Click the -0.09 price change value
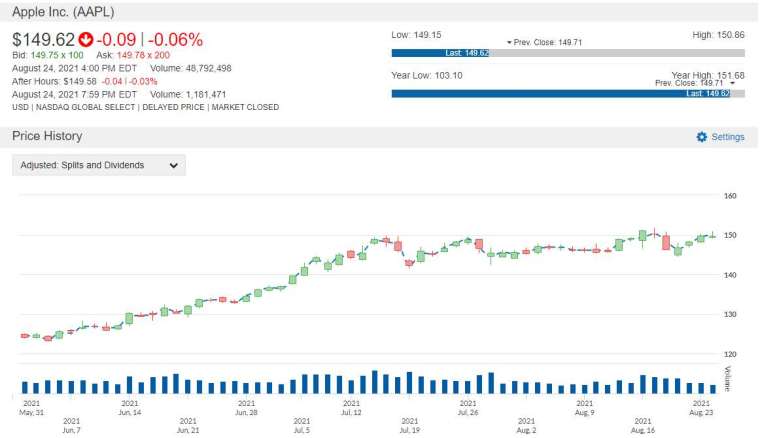760x438 pixels. (x=116, y=40)
